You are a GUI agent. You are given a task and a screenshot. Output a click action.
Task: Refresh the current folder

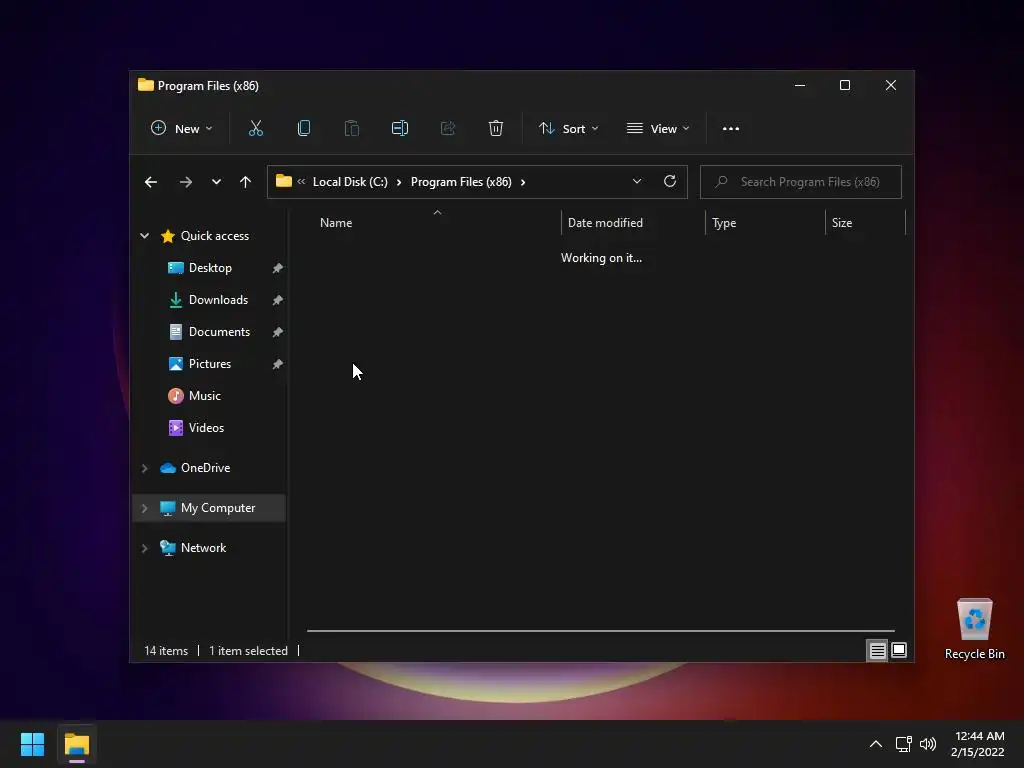point(670,182)
